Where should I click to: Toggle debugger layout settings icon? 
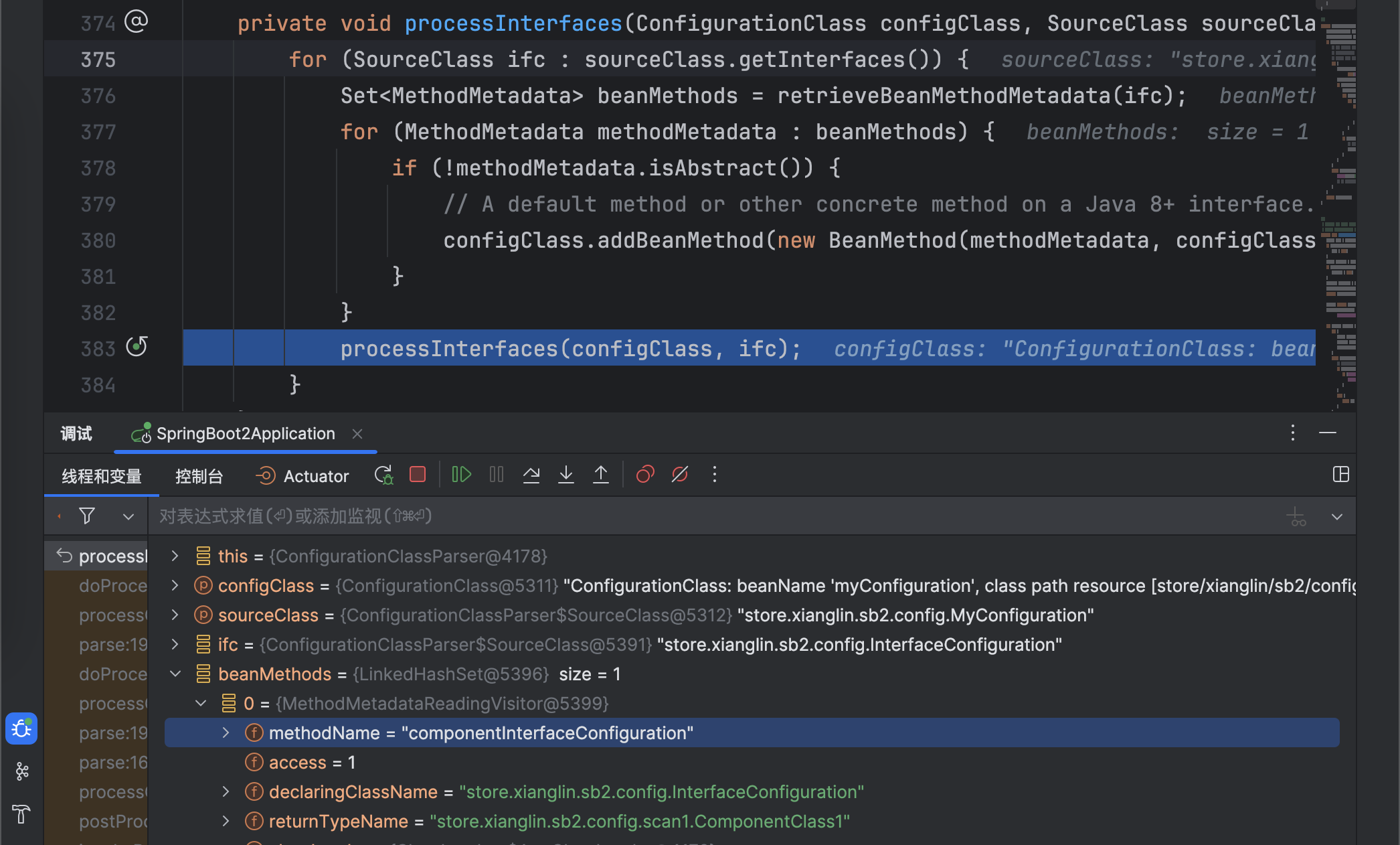[x=1341, y=475]
